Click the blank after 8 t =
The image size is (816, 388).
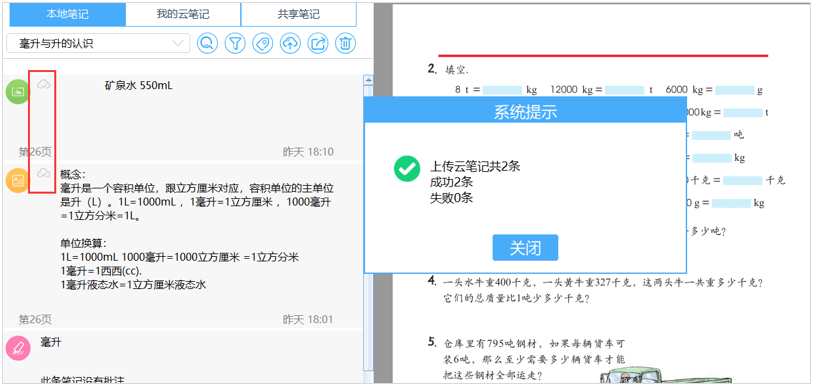point(502,90)
